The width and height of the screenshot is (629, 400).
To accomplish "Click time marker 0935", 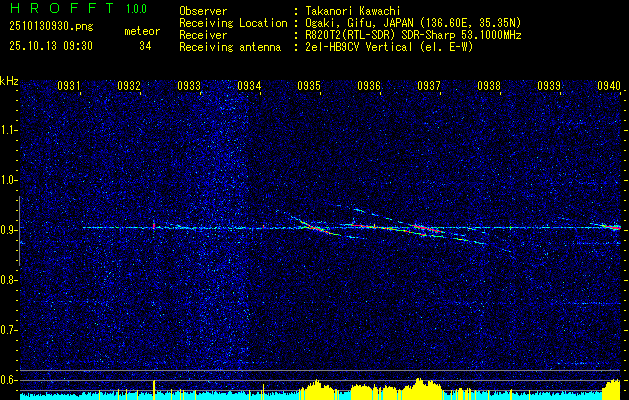I will tap(309, 86).
